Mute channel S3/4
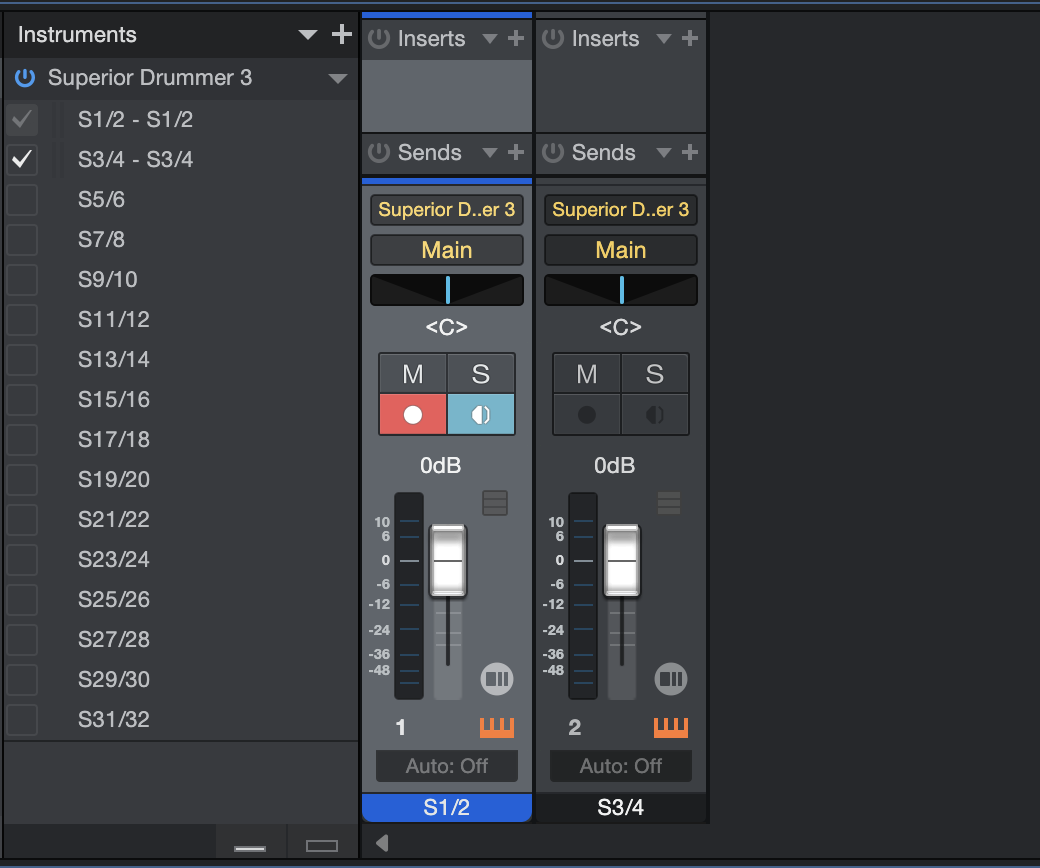Screen dimensions: 1040x868 [587, 374]
